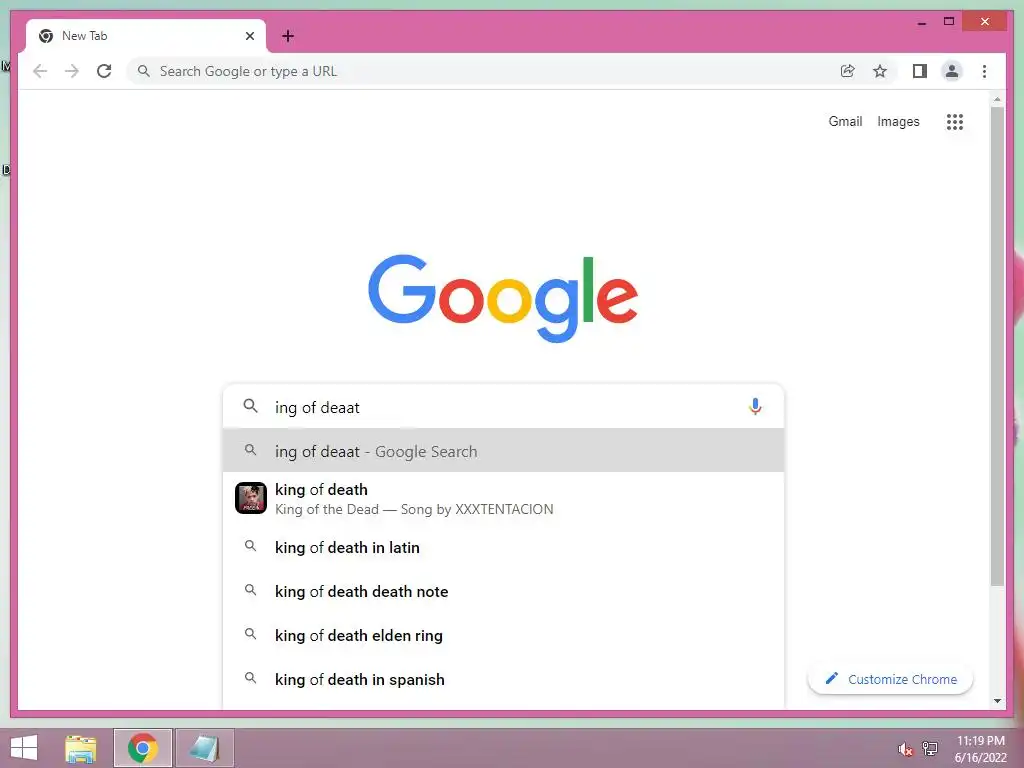The width and height of the screenshot is (1024, 768).
Task: Click the Customize Chrome button
Action: 890,679
